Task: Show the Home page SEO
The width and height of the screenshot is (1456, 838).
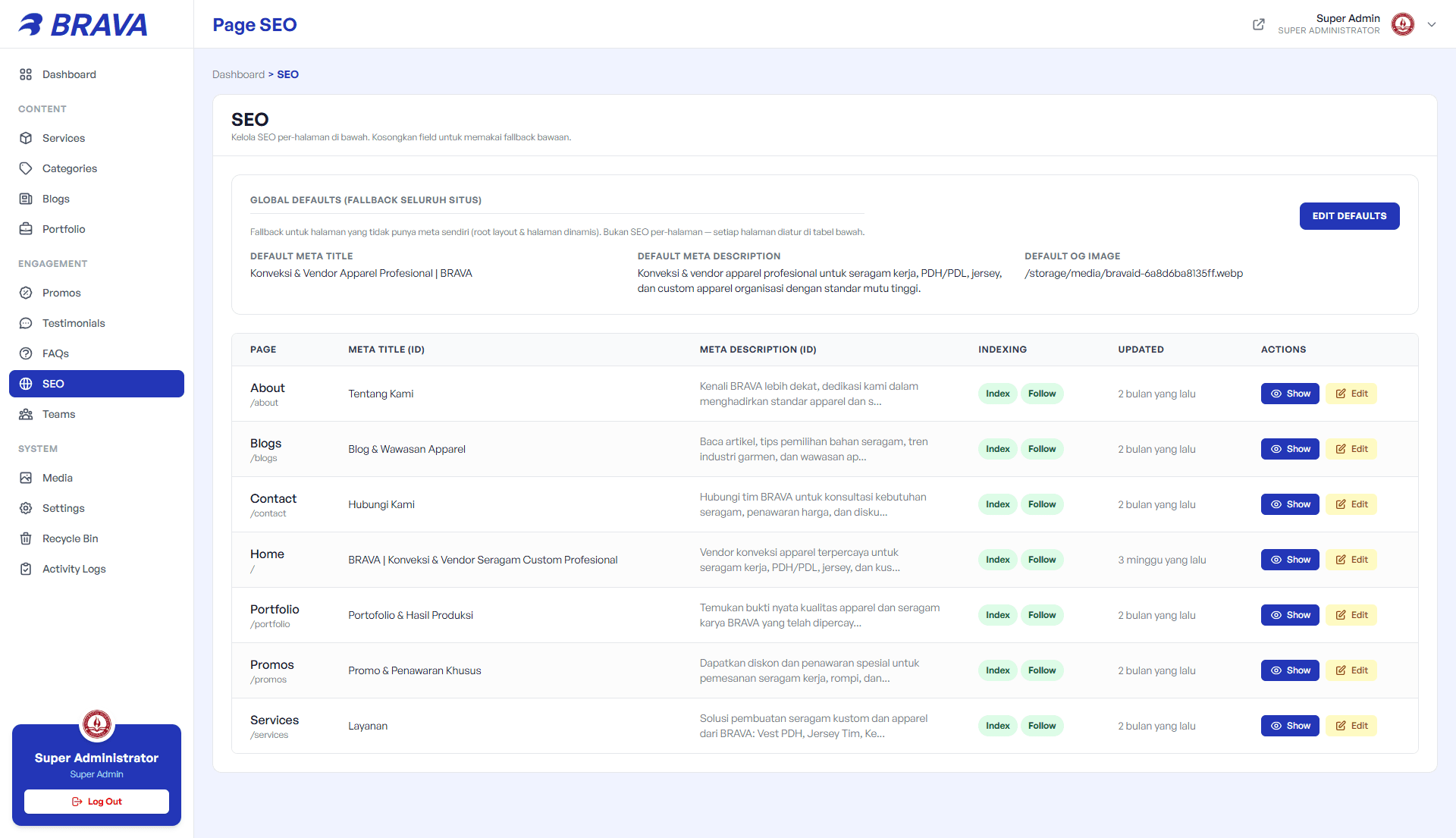Action: click(1290, 560)
